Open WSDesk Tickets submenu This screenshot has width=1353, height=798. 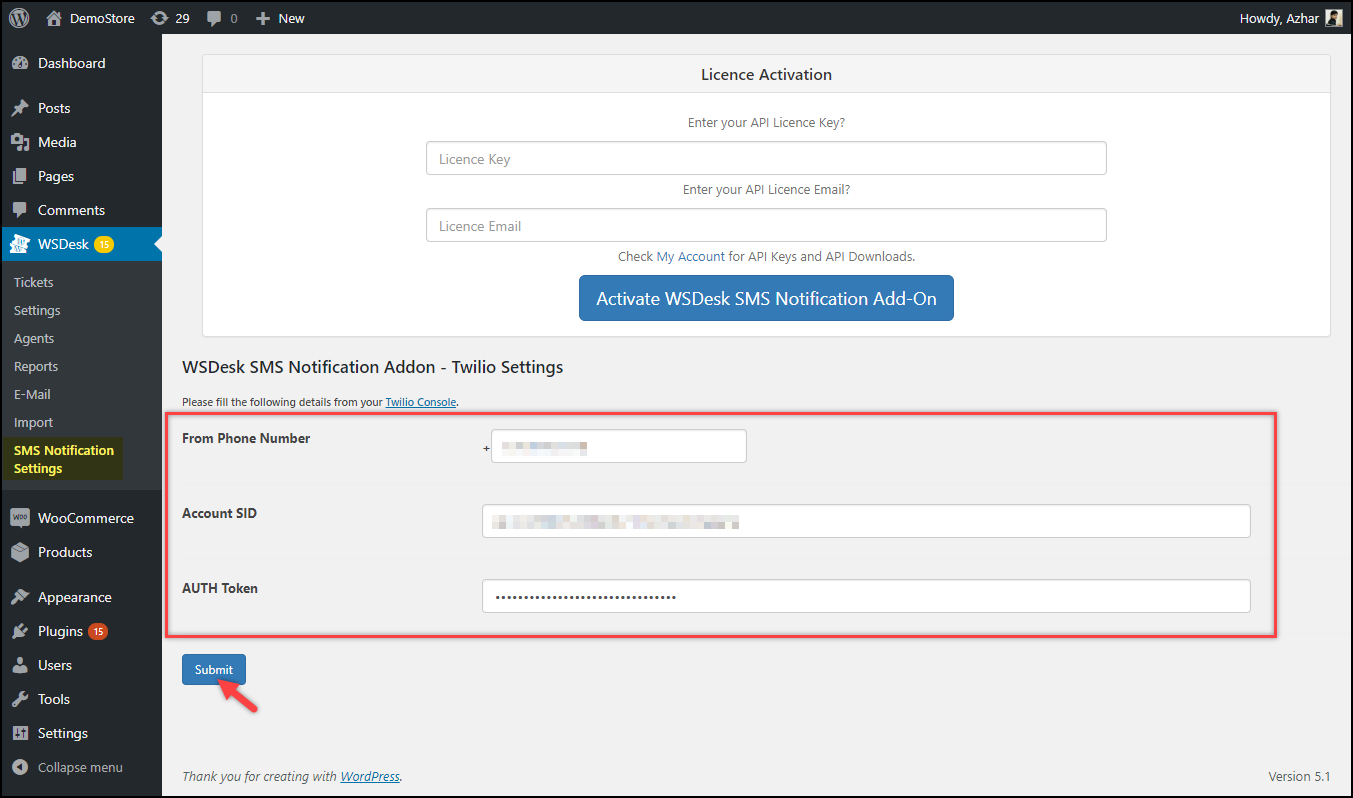[34, 283]
